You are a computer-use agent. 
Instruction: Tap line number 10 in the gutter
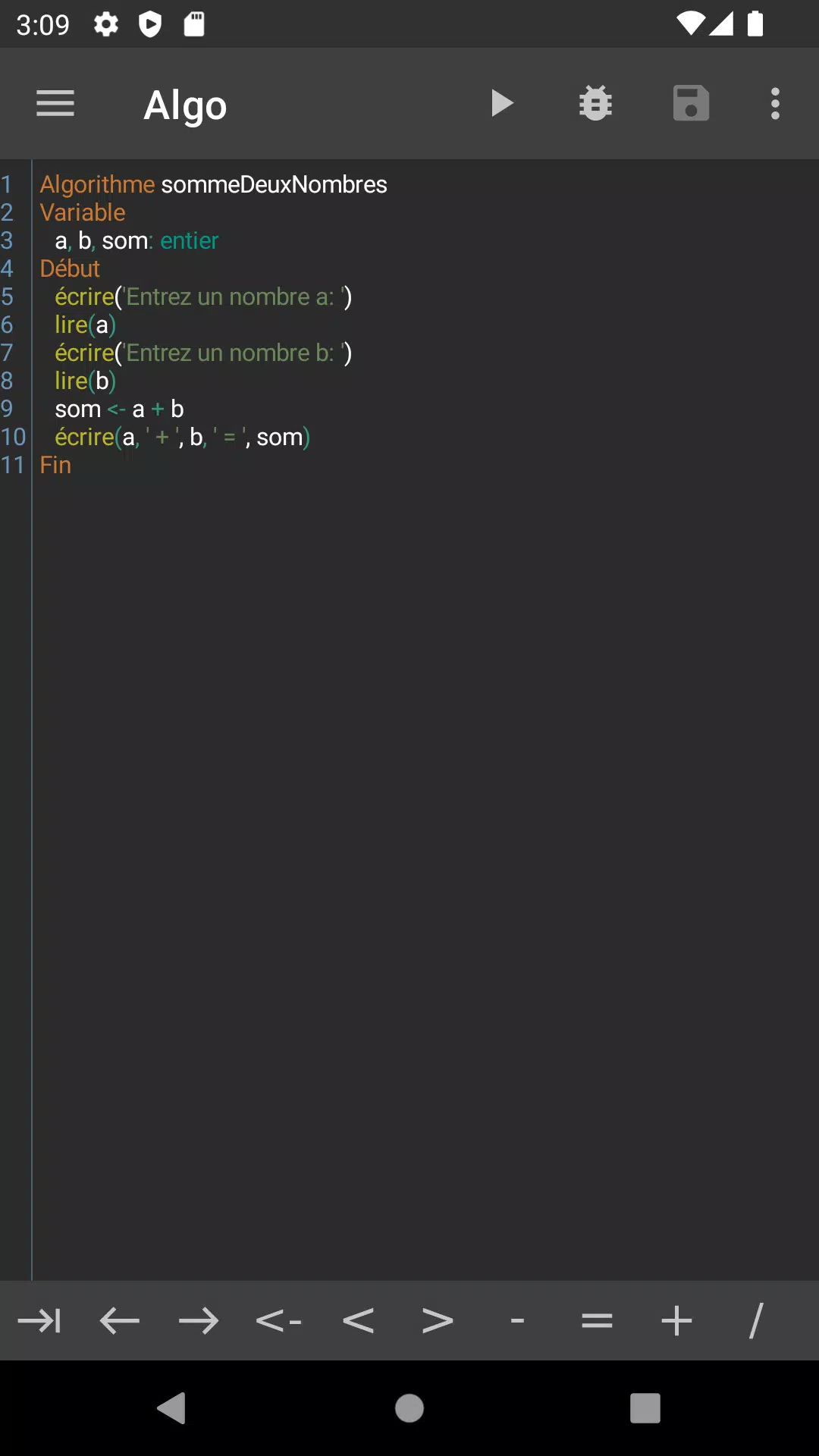(14, 437)
